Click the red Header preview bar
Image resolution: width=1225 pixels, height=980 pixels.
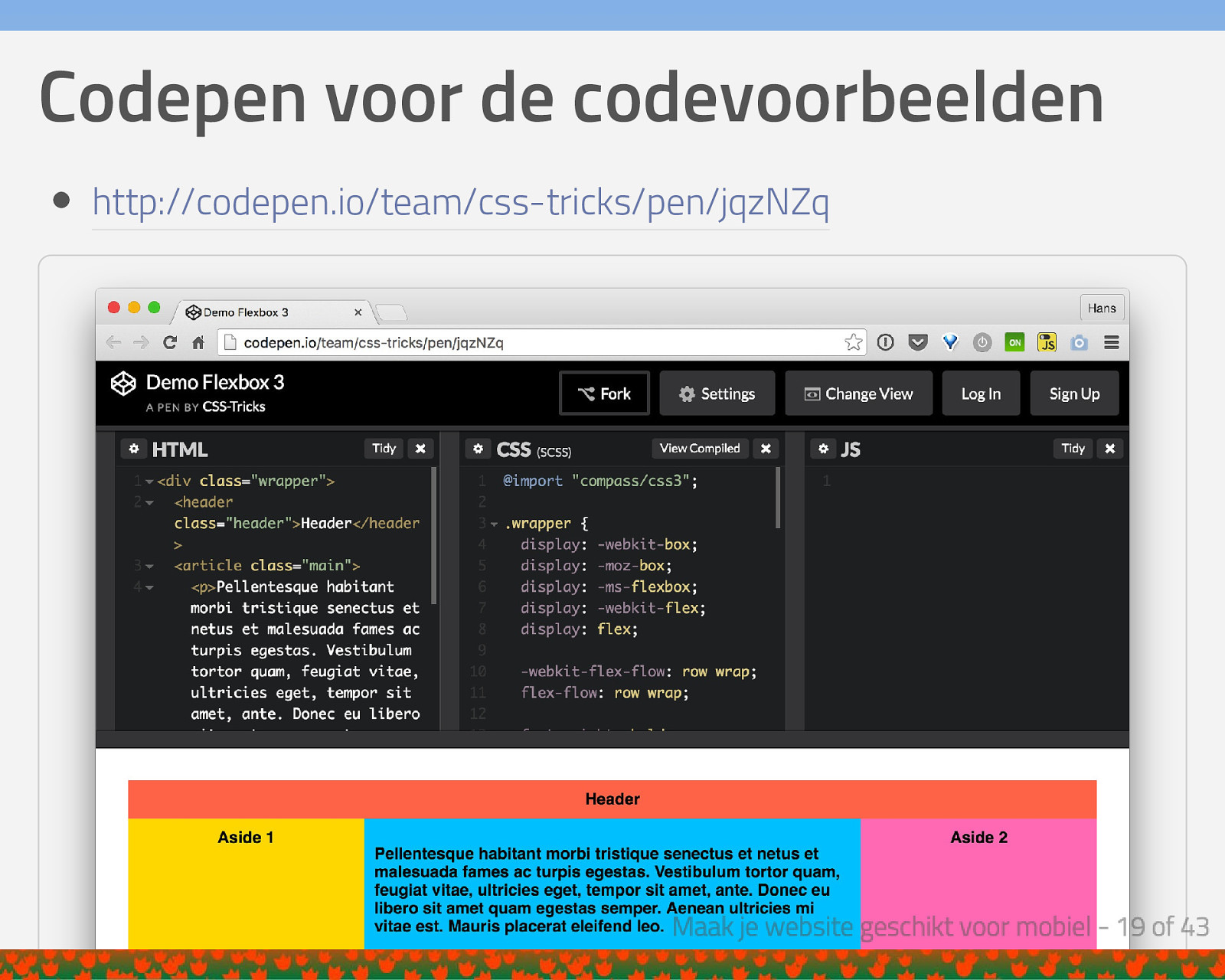point(612,799)
